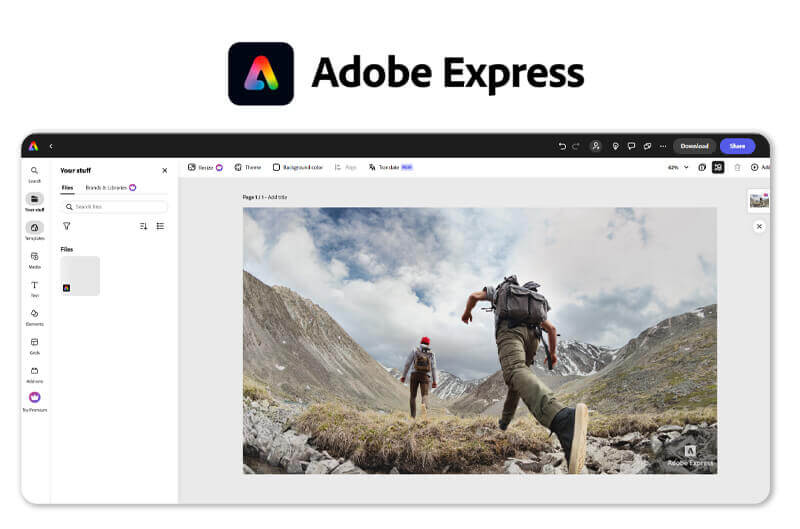Open the Elements sidebar panel
The image size is (800, 529).
[x=34, y=317]
